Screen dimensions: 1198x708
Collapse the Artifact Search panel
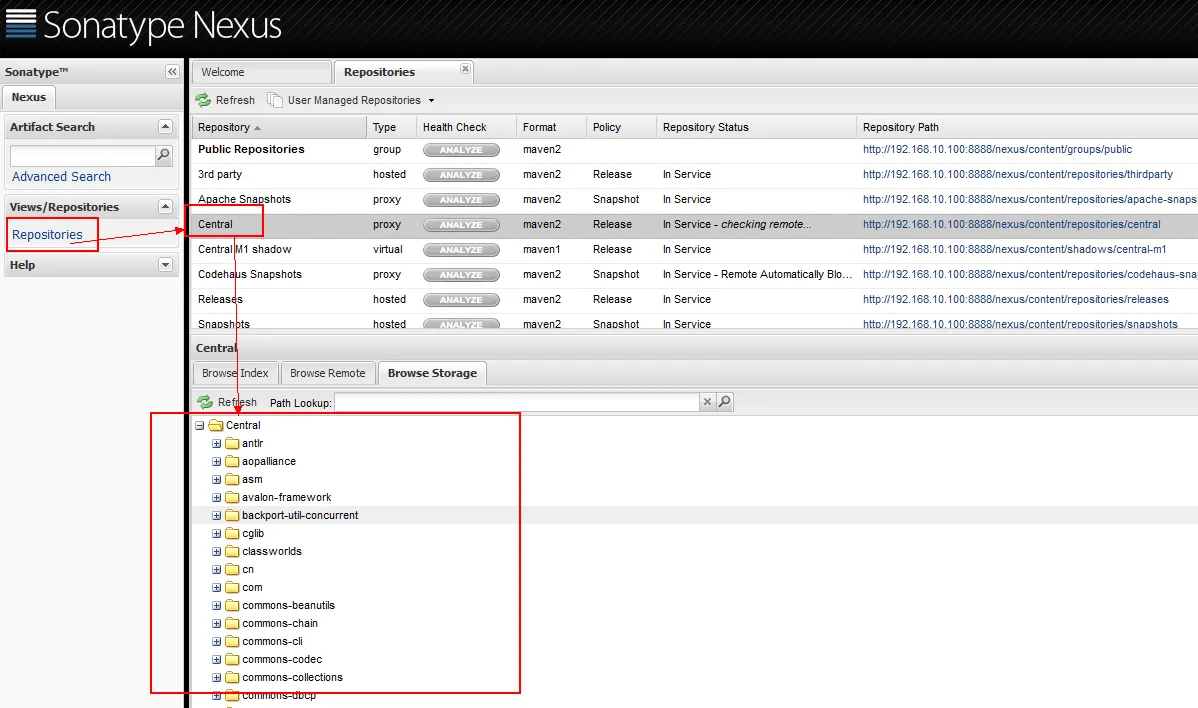(165, 127)
